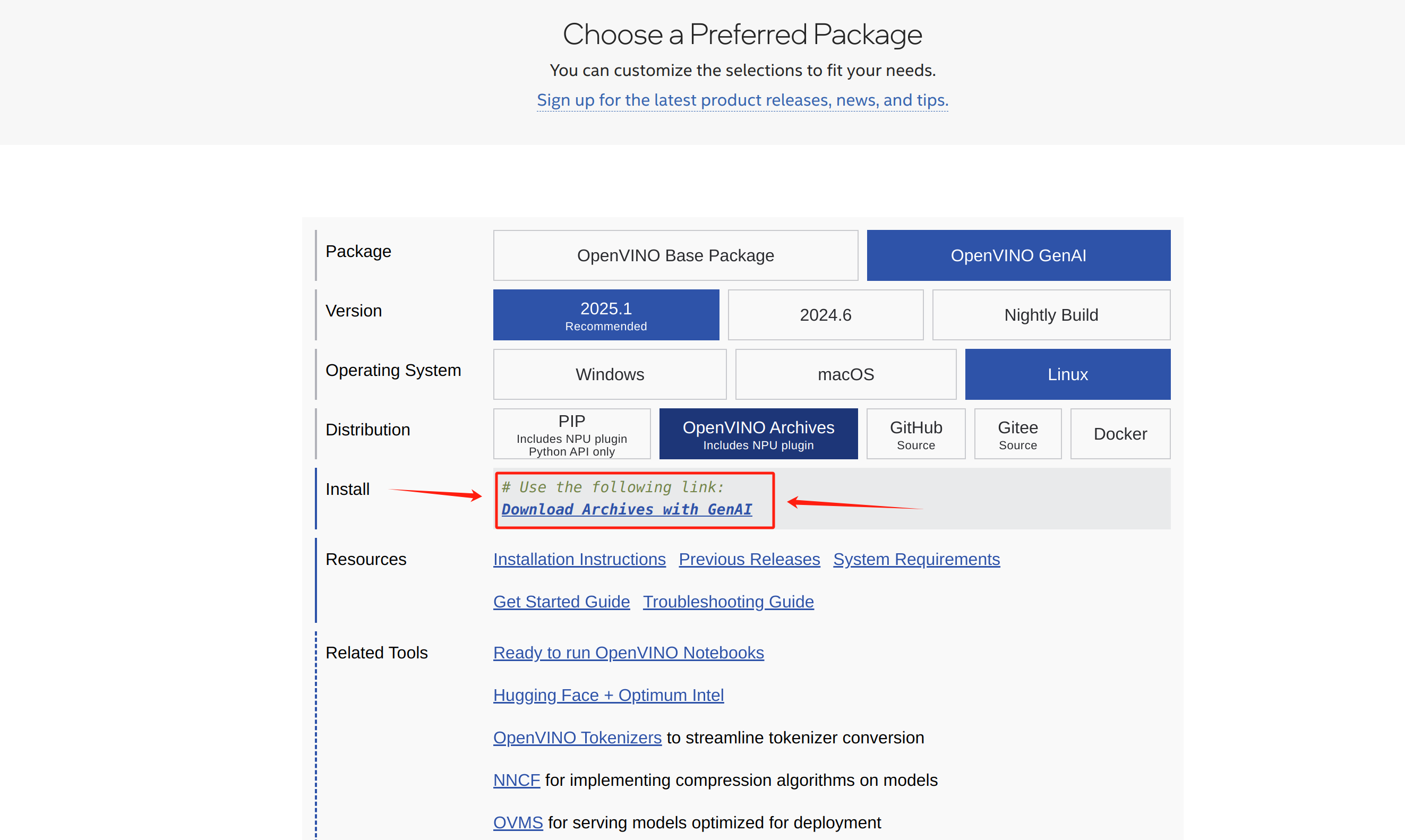This screenshot has height=840, width=1405.
Task: Select version 2025.1 Recommended
Action: tap(606, 315)
